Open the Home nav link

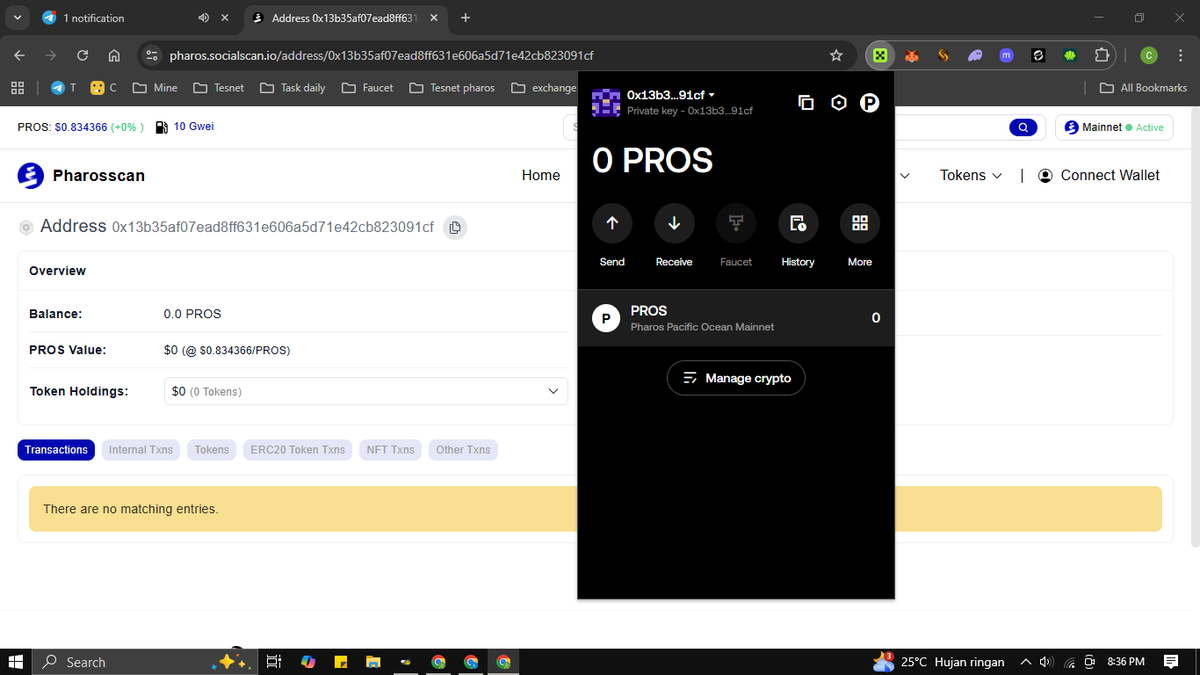click(541, 175)
